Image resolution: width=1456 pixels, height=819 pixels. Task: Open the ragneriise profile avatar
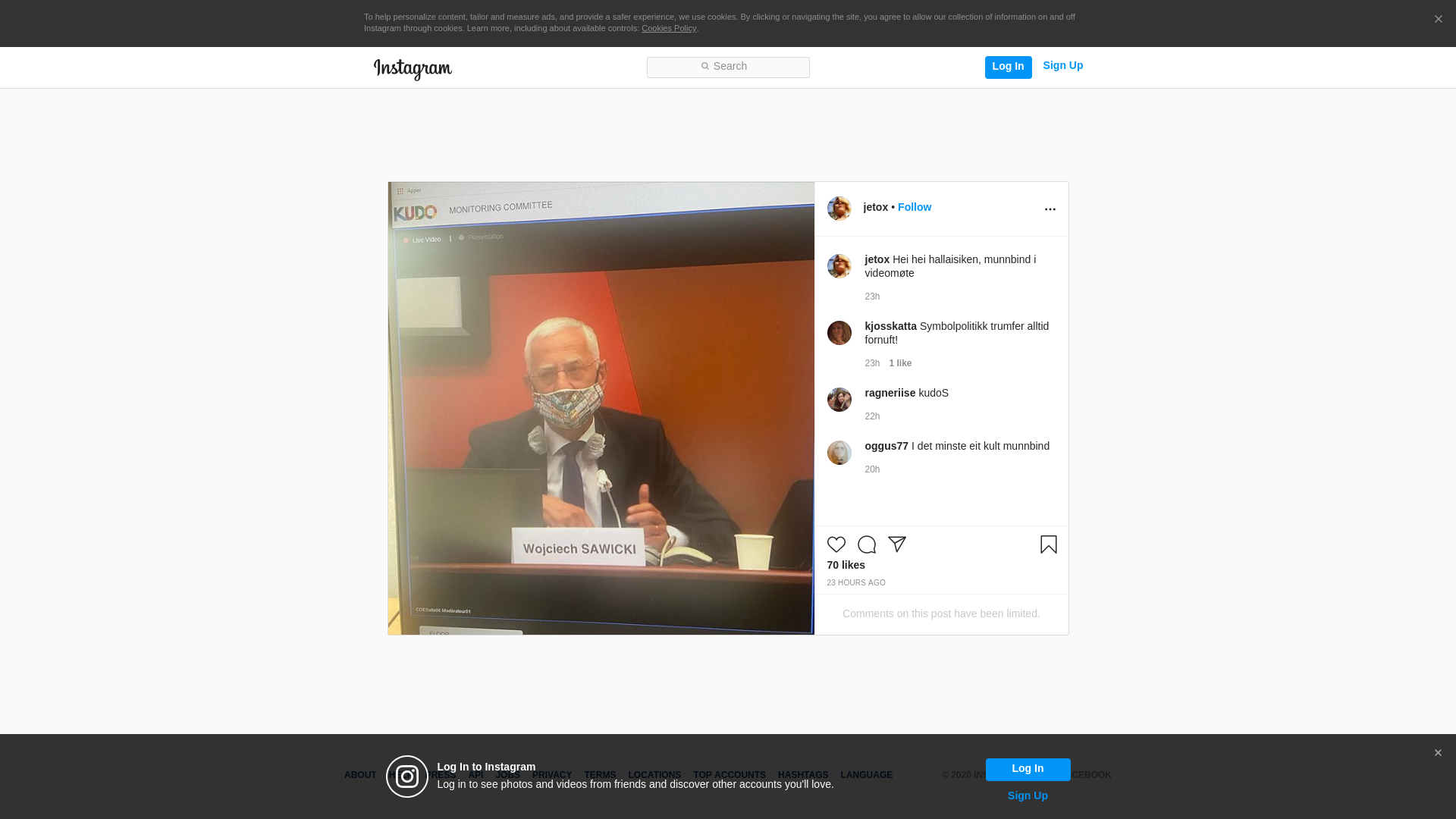pyautogui.click(x=839, y=400)
